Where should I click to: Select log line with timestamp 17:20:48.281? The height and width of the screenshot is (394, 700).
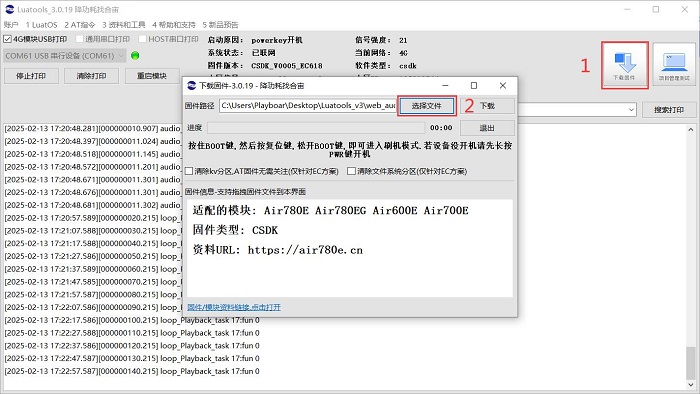[x=93, y=129]
